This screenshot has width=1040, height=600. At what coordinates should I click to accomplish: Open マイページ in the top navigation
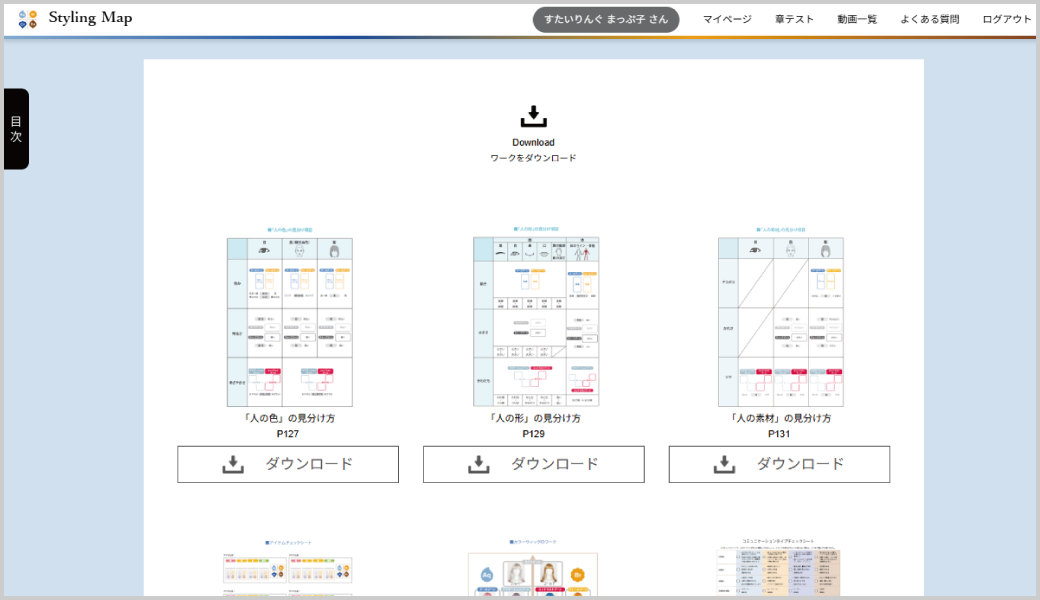pyautogui.click(x=727, y=19)
